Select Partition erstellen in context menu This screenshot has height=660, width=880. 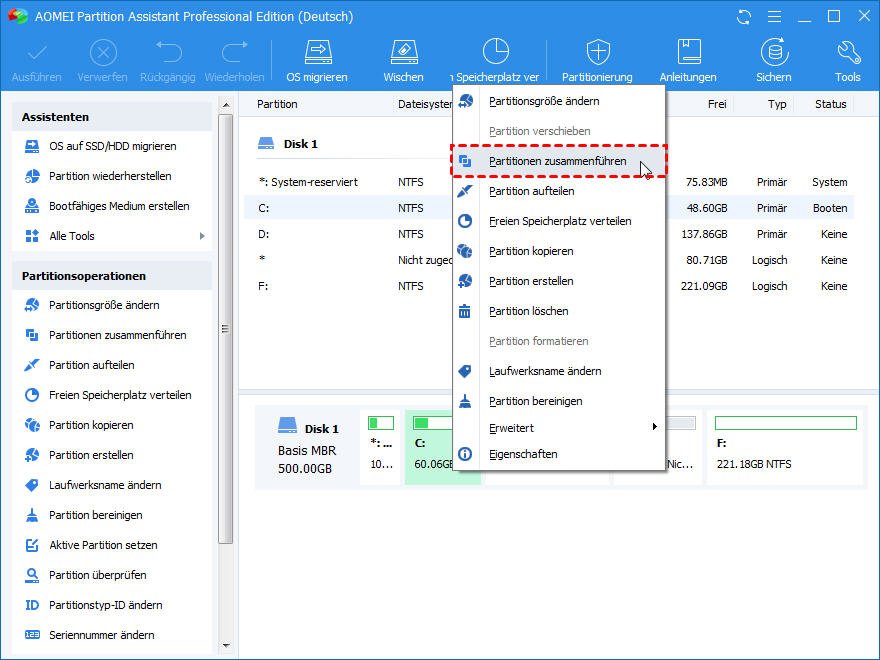(x=559, y=281)
